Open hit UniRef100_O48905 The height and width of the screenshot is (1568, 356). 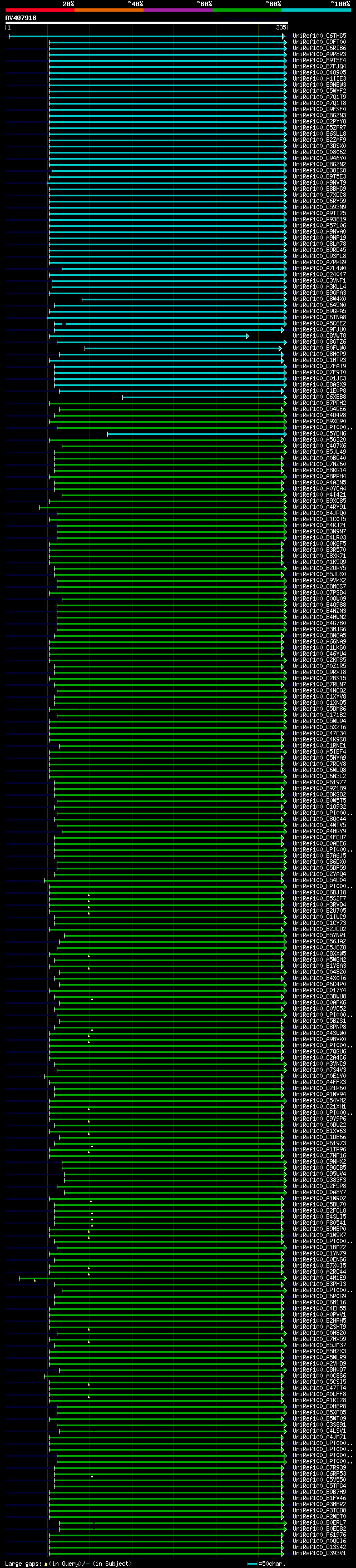319,72
